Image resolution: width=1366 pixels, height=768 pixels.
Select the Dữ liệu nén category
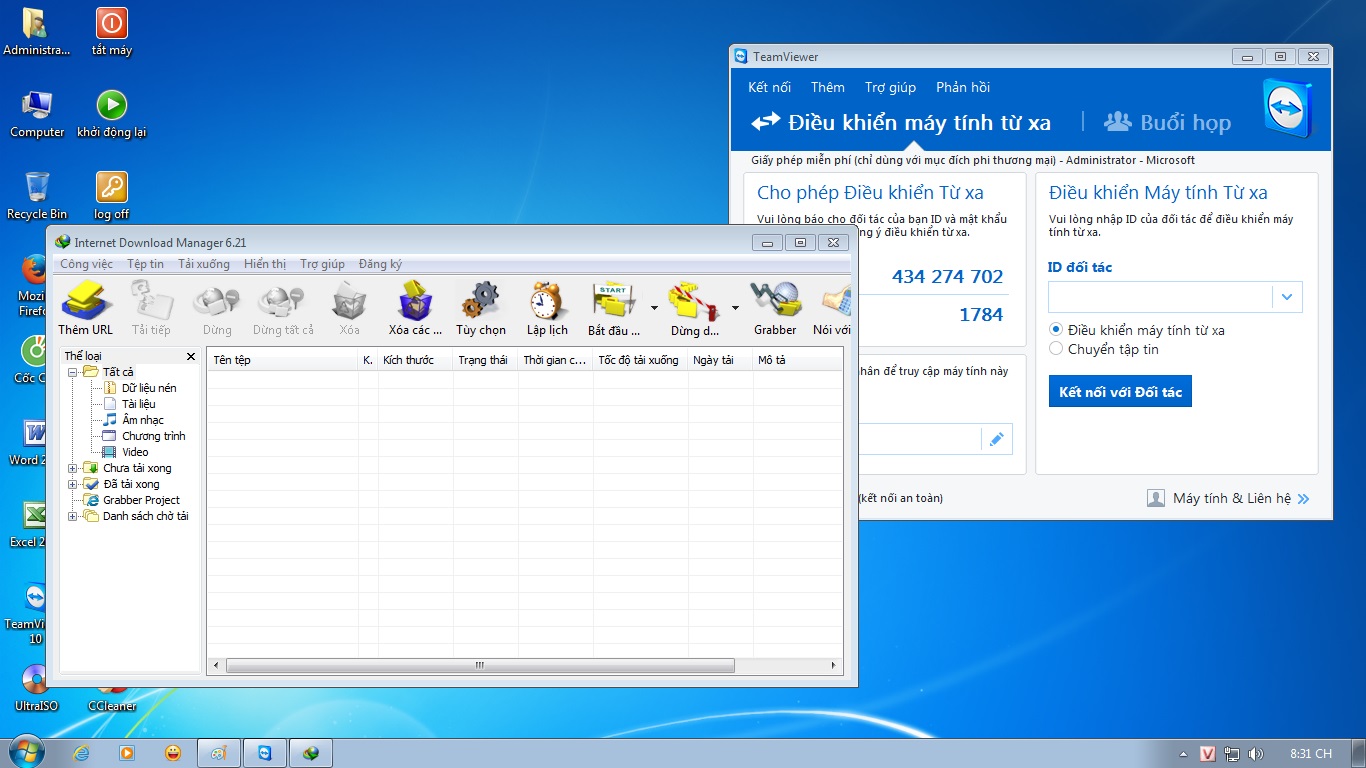[x=149, y=388]
